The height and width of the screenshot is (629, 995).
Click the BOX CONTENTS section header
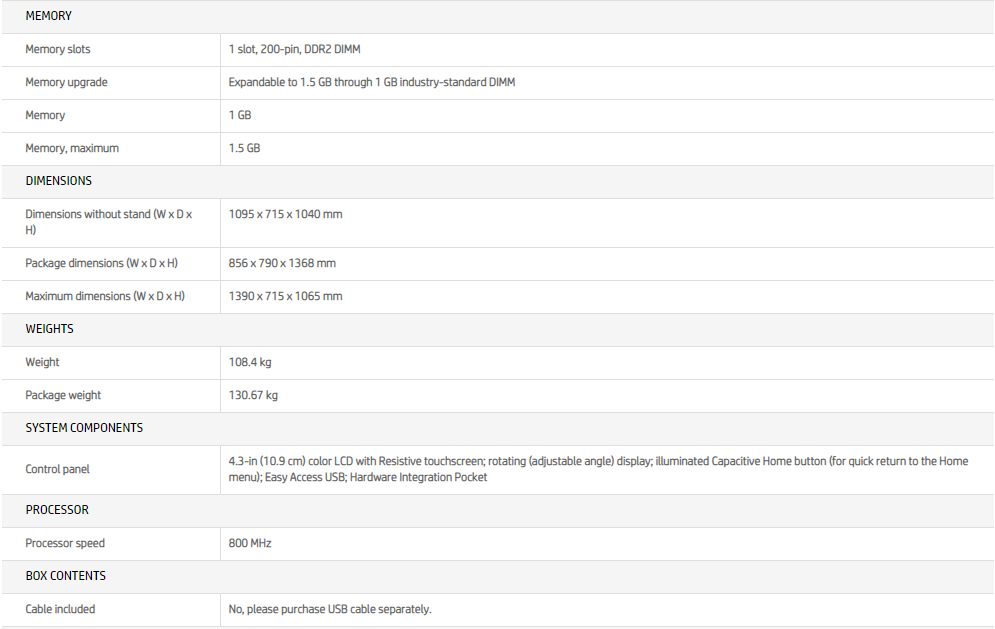click(x=65, y=576)
